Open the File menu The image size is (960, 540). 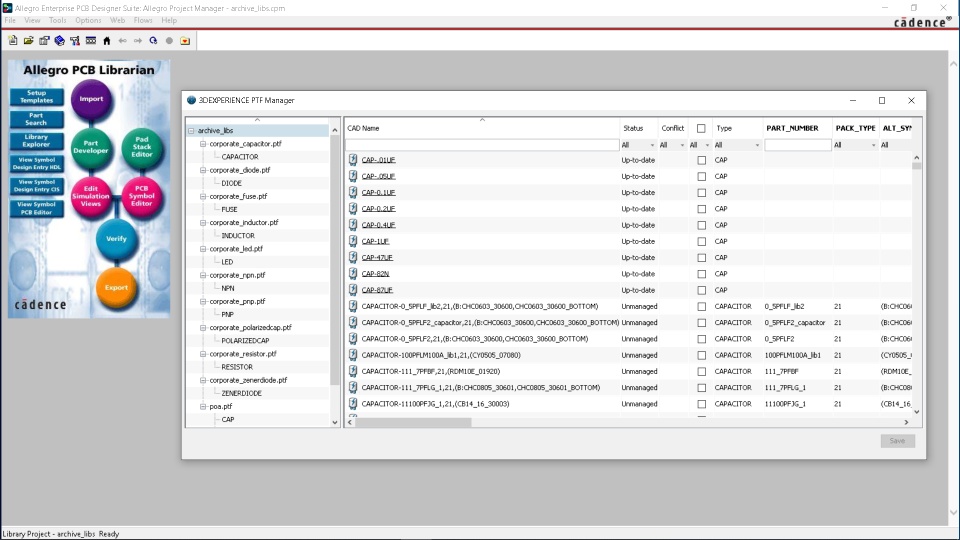tap(10, 20)
